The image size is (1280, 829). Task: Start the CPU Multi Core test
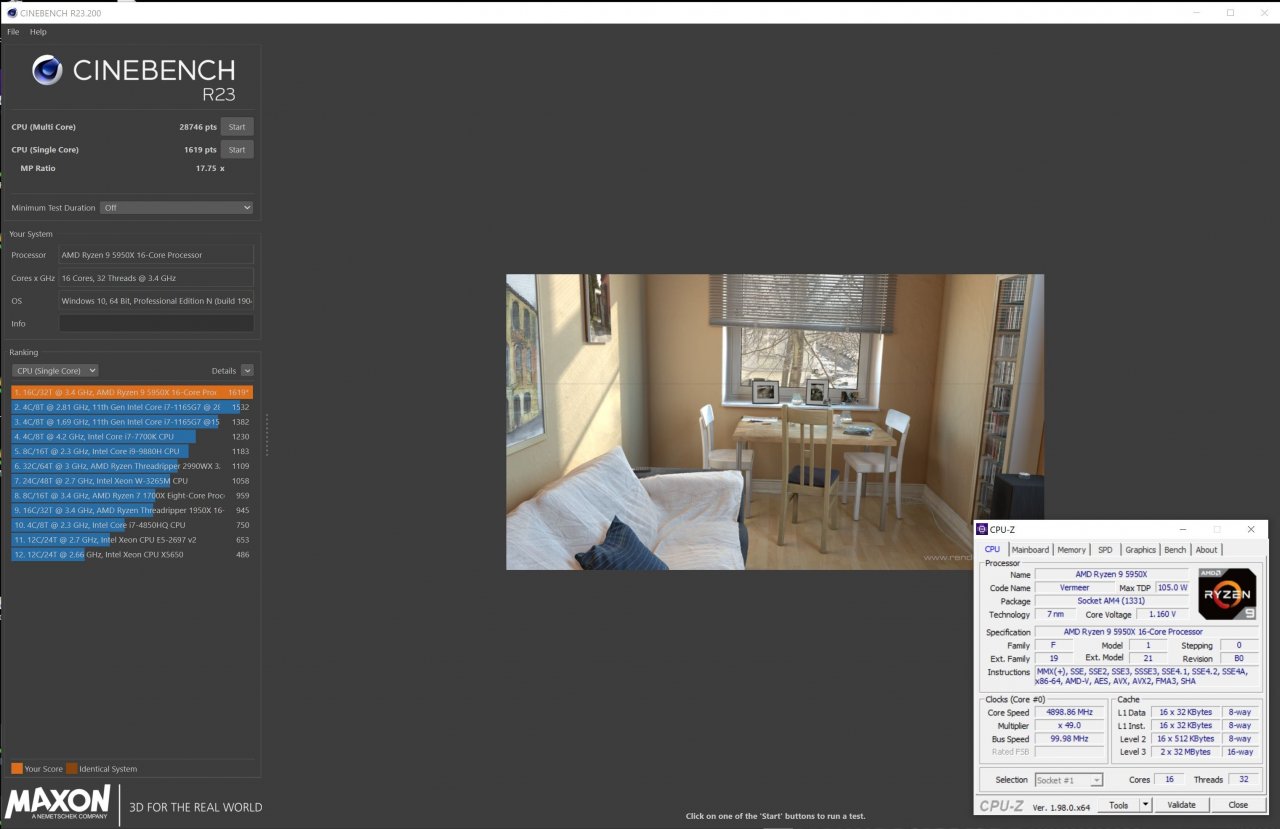pyautogui.click(x=237, y=127)
